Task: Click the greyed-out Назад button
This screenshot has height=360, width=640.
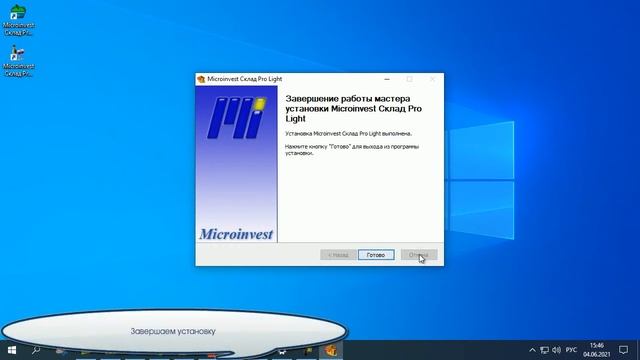Action: 338,255
